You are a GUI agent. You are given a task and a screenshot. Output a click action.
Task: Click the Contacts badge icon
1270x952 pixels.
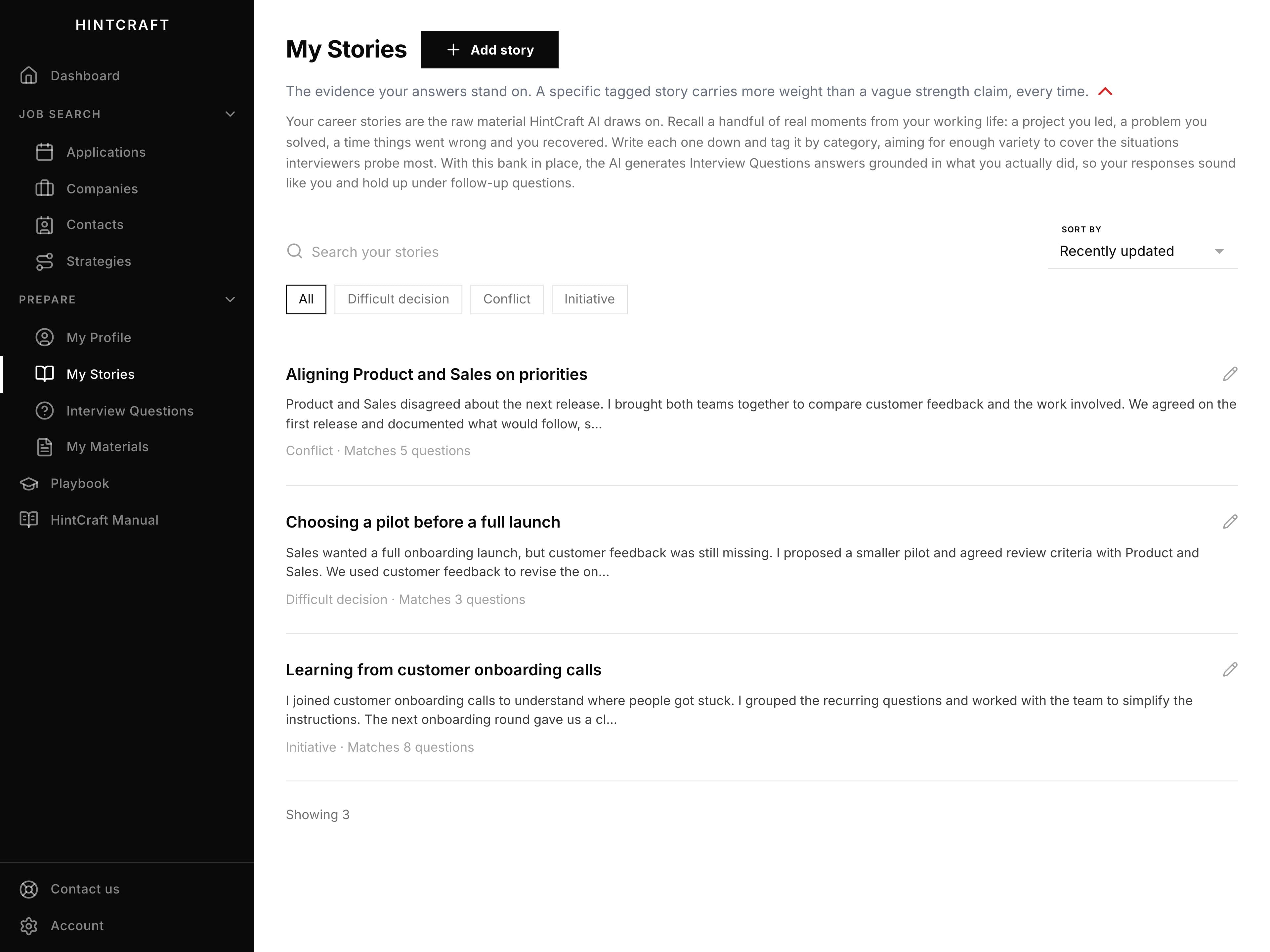44,225
